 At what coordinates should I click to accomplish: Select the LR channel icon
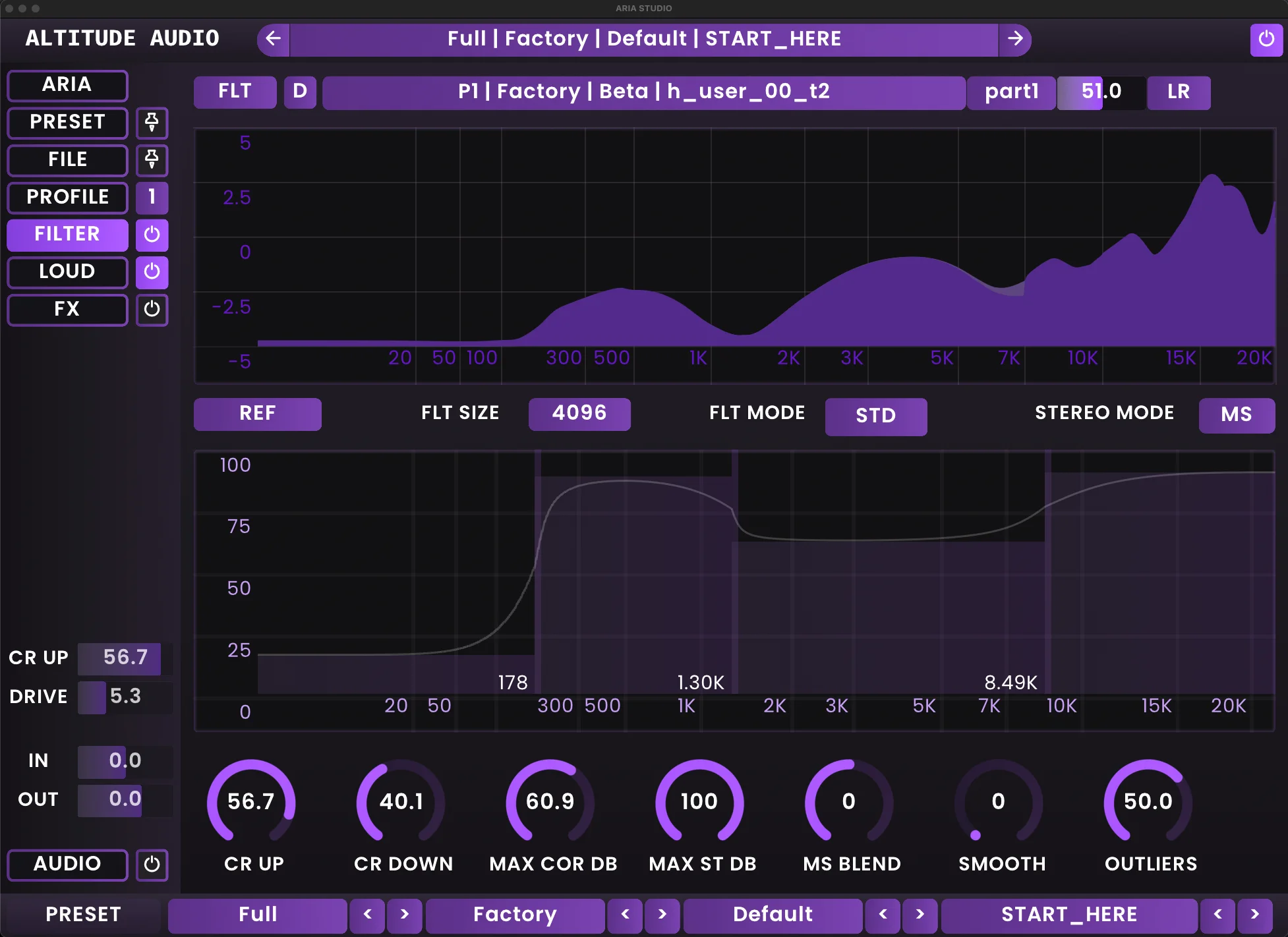tap(1179, 92)
